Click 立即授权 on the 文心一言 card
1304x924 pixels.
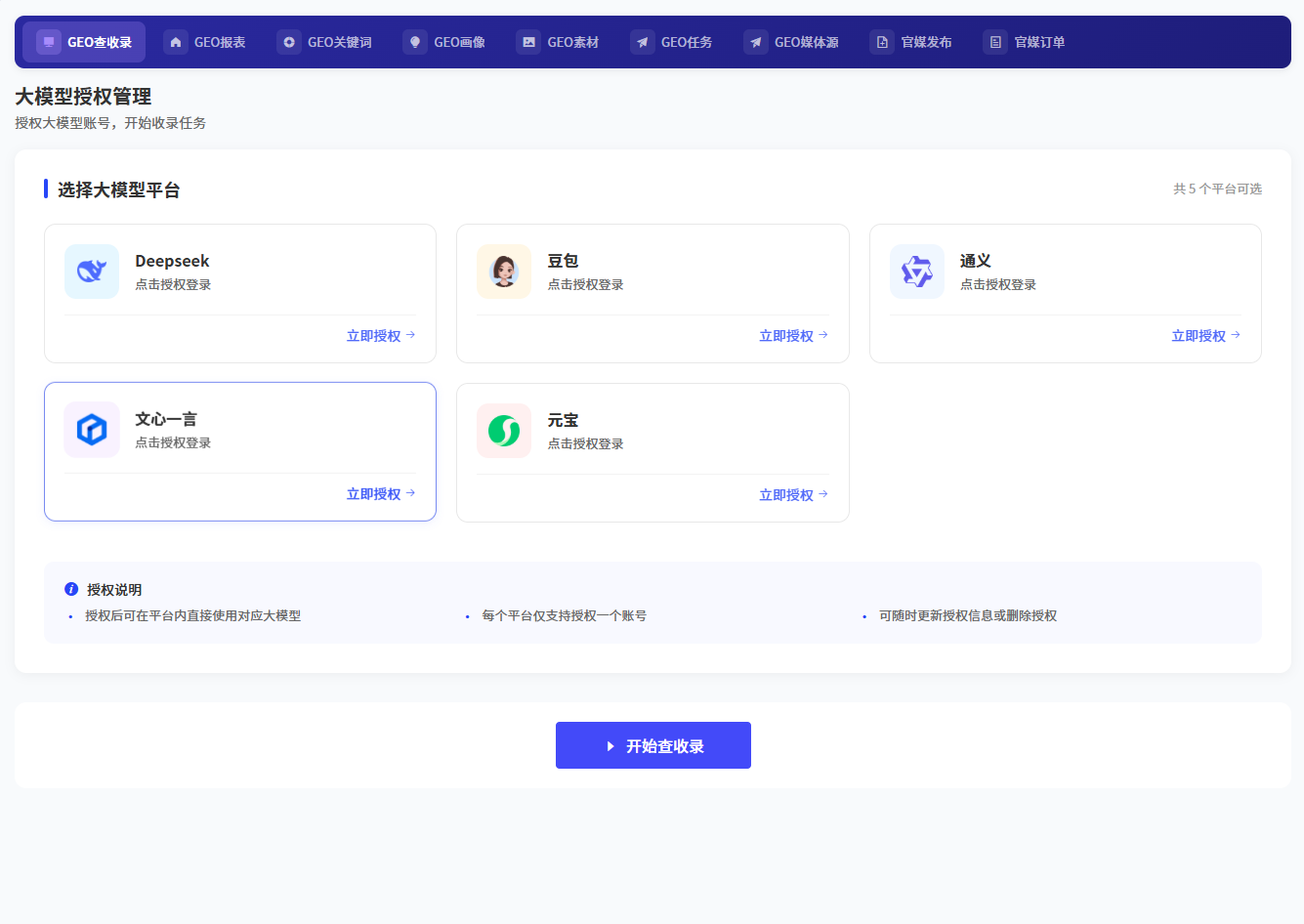[x=381, y=494]
